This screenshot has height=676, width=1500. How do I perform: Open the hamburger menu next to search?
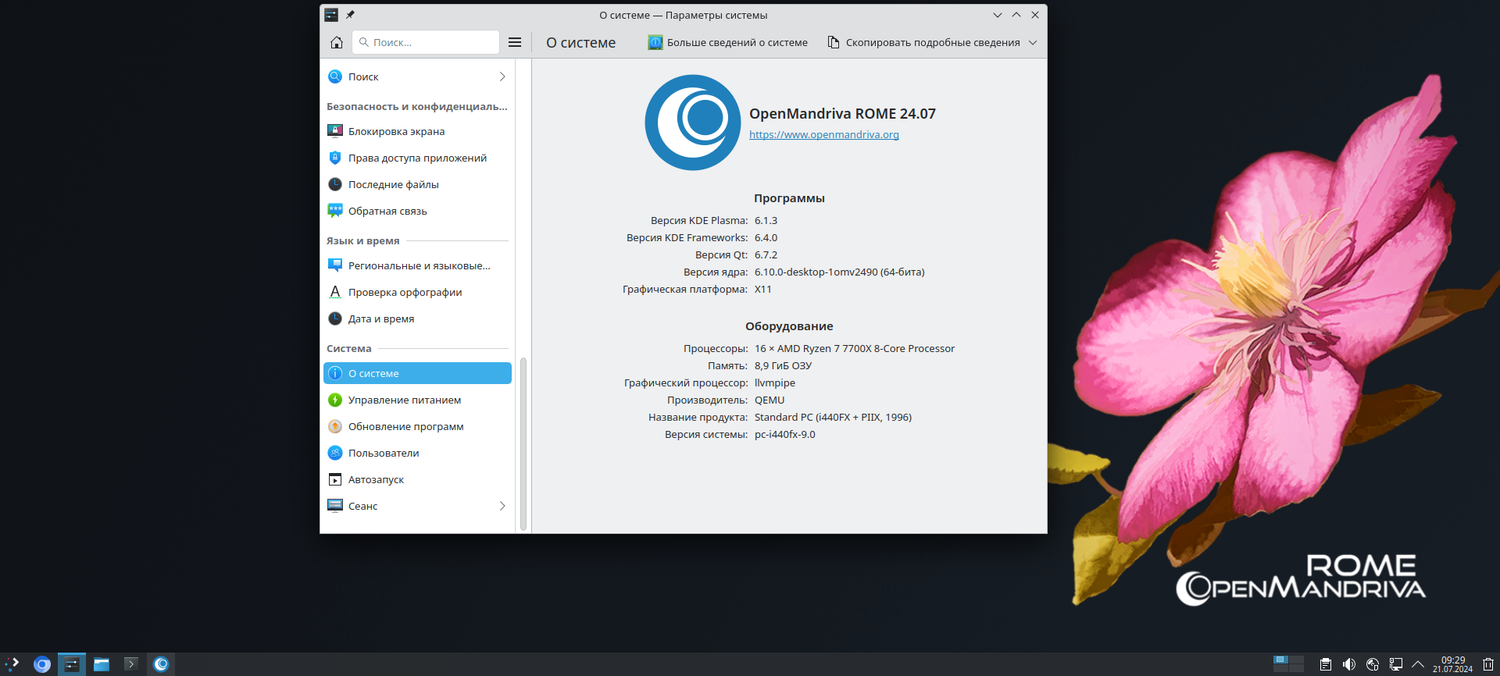coord(515,43)
